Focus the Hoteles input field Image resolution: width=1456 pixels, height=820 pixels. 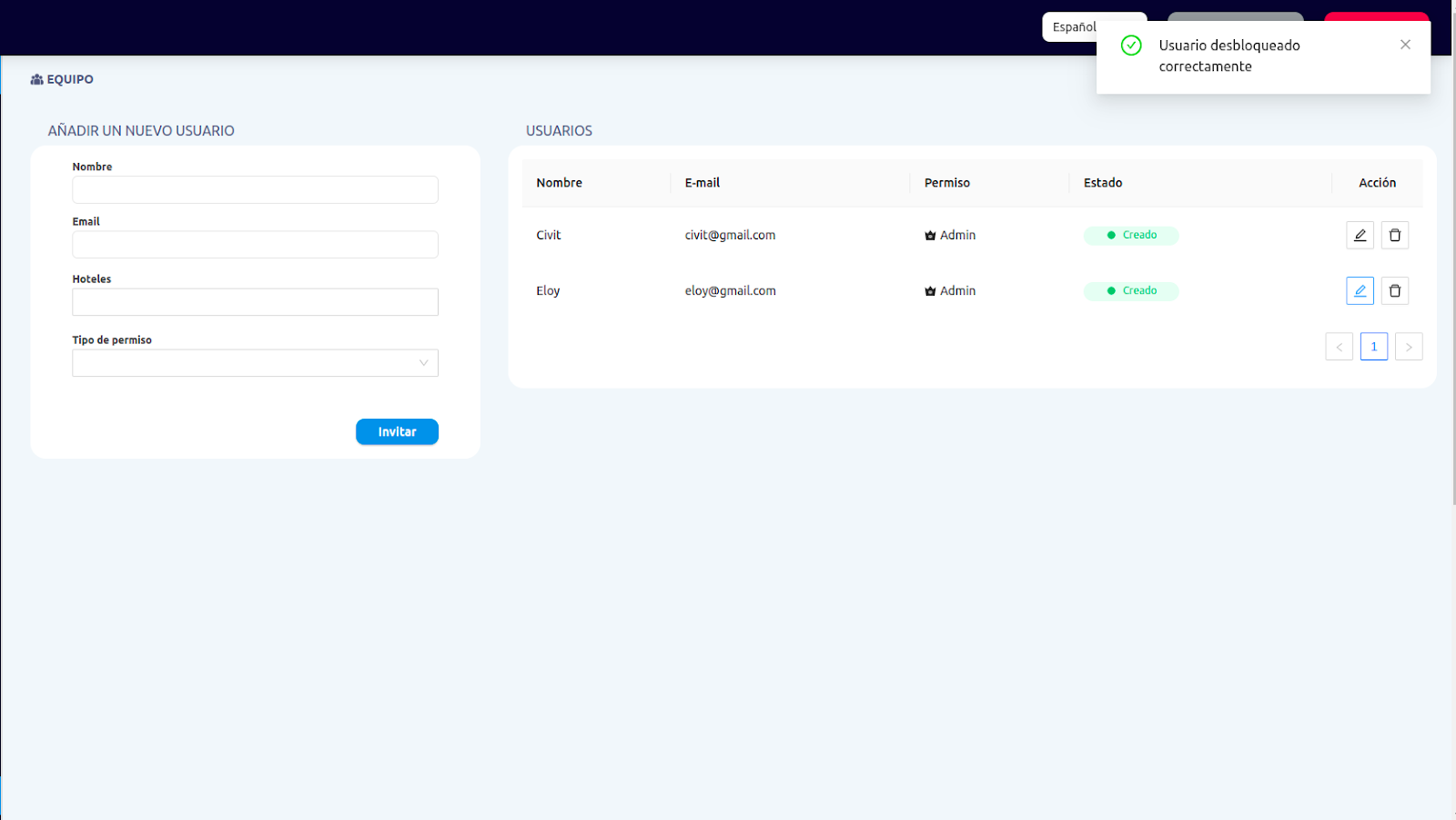255,302
